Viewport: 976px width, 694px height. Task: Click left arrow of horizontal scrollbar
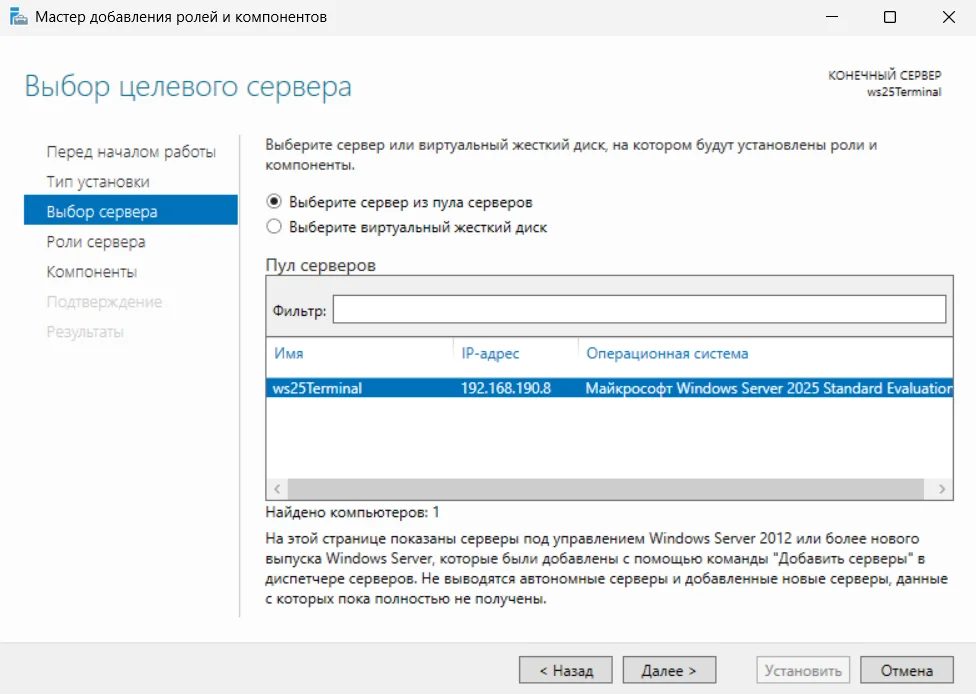click(277, 489)
